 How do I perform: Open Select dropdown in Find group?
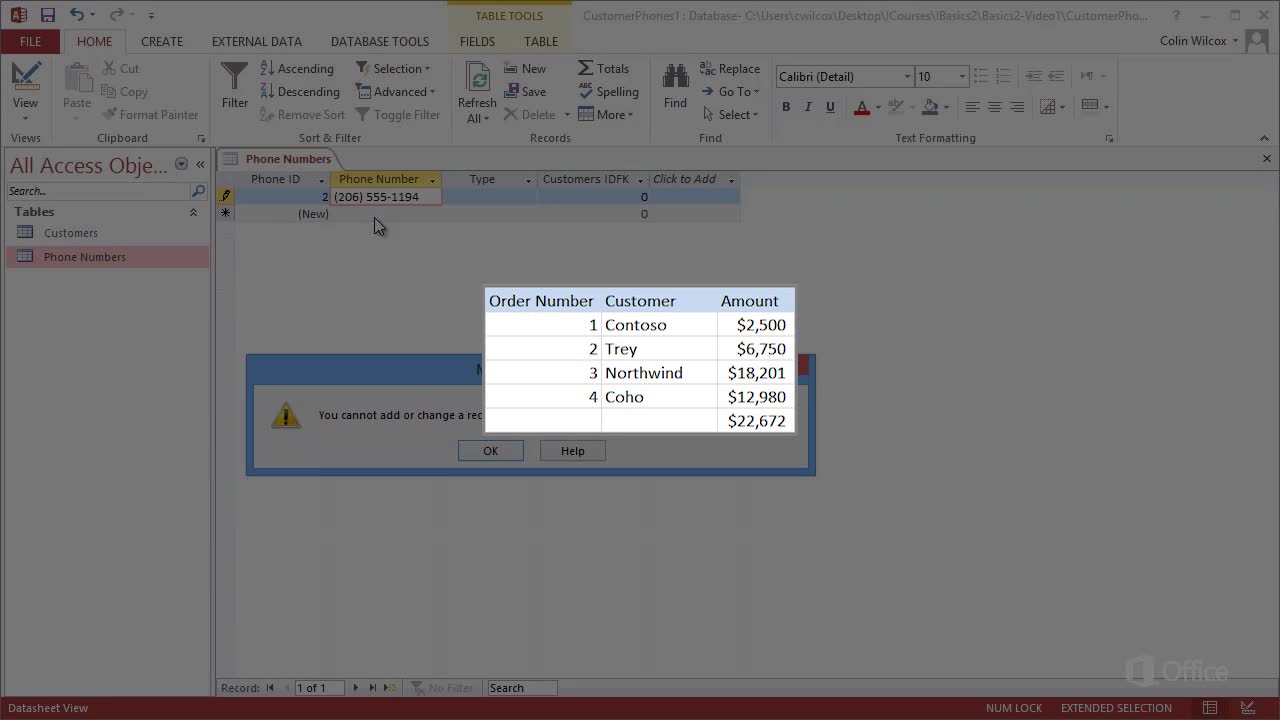731,115
